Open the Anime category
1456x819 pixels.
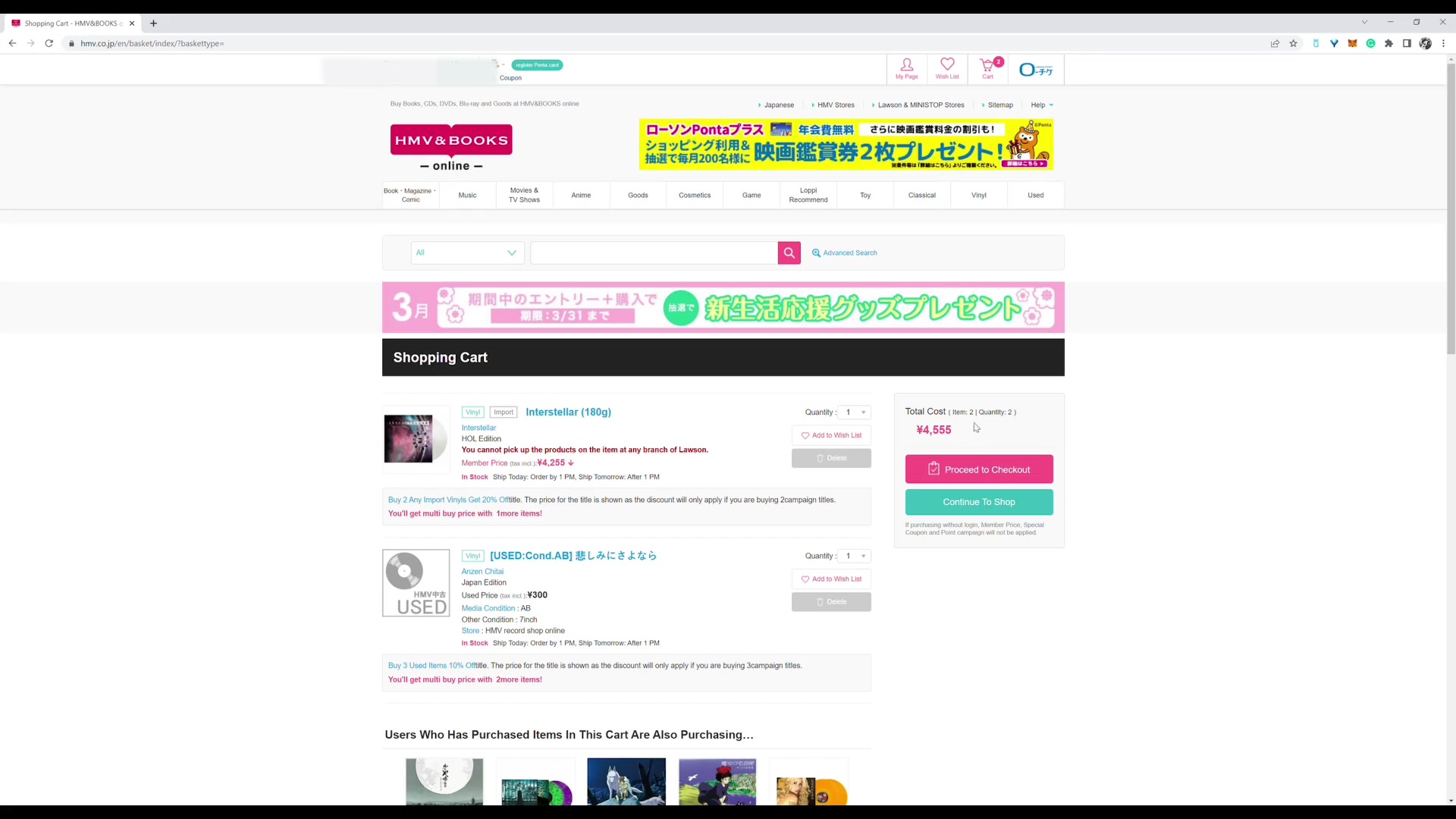pyautogui.click(x=581, y=196)
